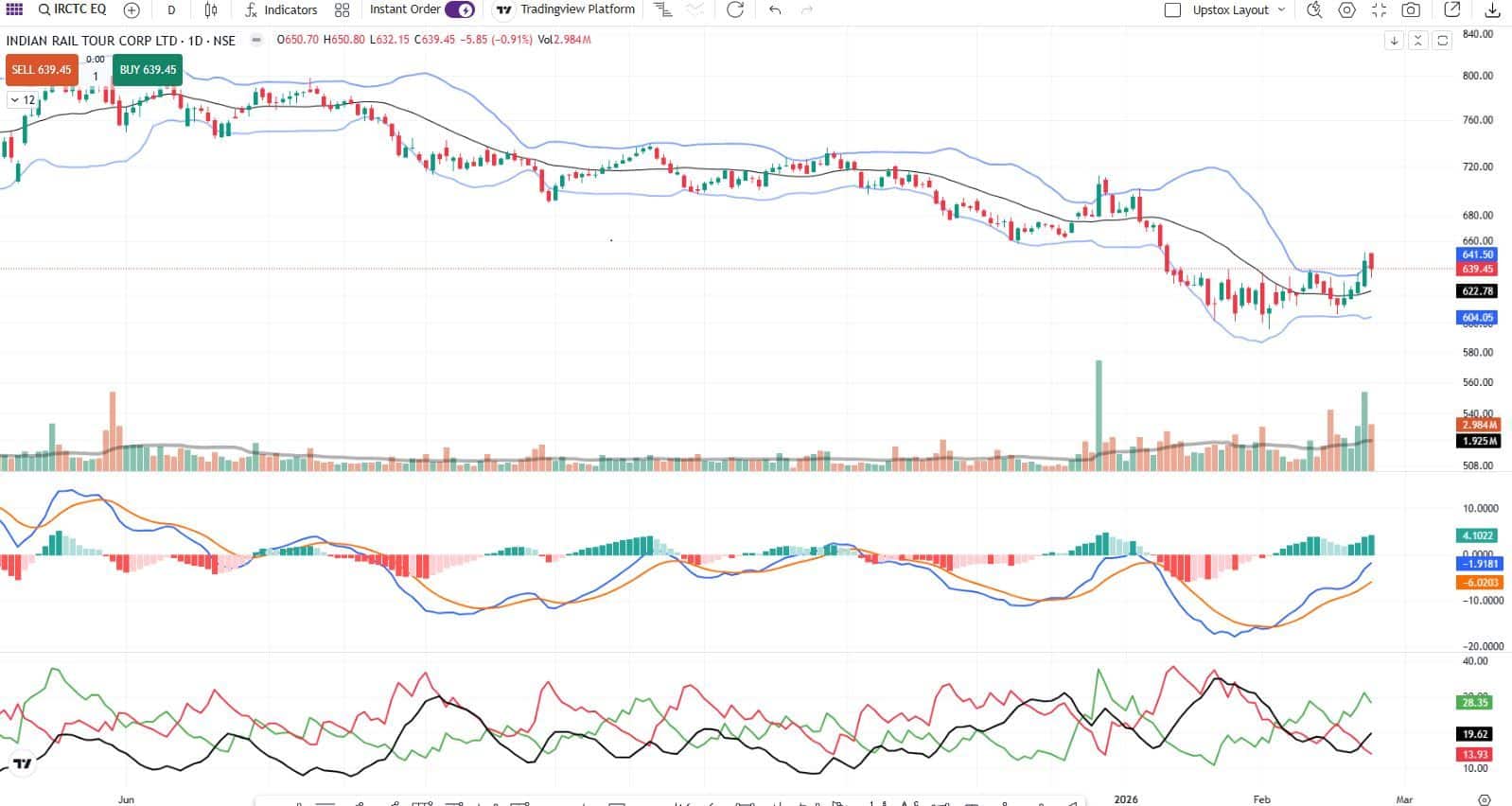The width and height of the screenshot is (1512, 806).
Task: Open the apps grid menu icon
Action: [x=14, y=9]
